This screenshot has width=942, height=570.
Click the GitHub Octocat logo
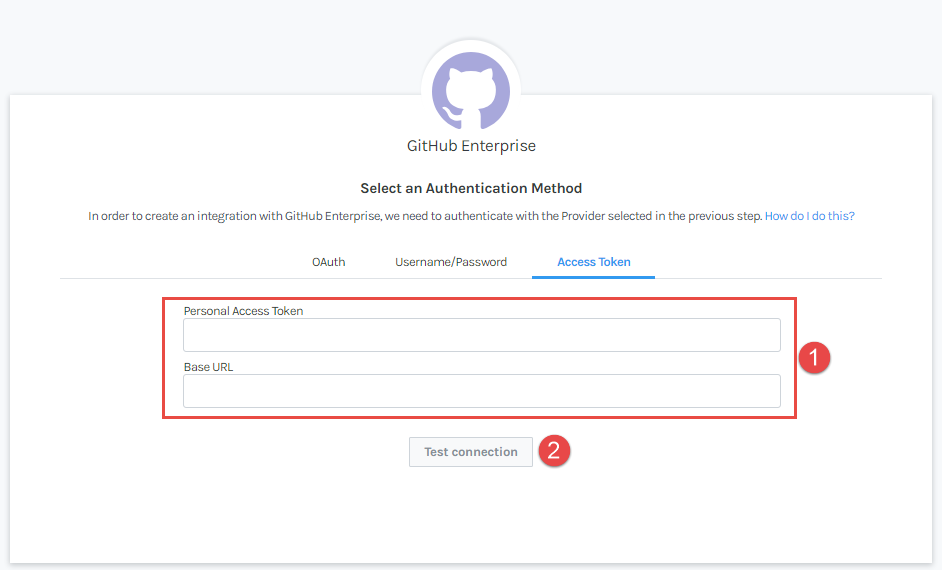pyautogui.click(x=471, y=91)
